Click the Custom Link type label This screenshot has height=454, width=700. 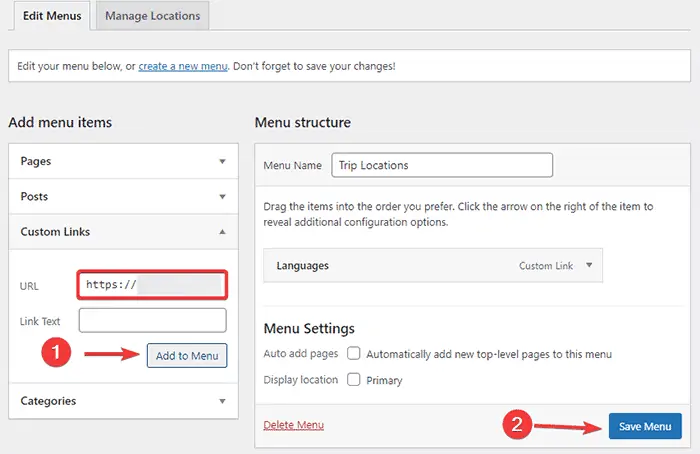(545, 267)
